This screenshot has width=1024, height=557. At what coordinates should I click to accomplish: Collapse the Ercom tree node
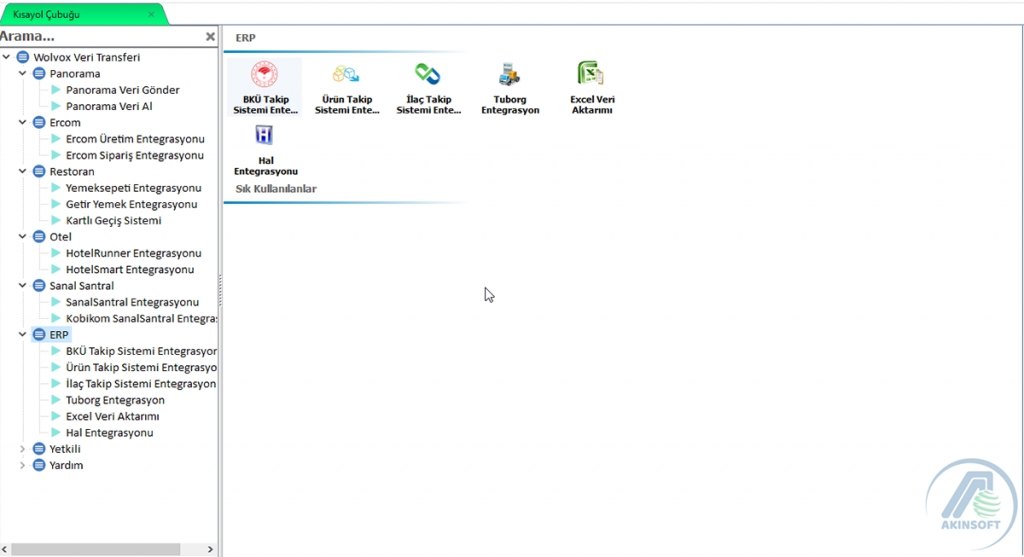tap(23, 123)
